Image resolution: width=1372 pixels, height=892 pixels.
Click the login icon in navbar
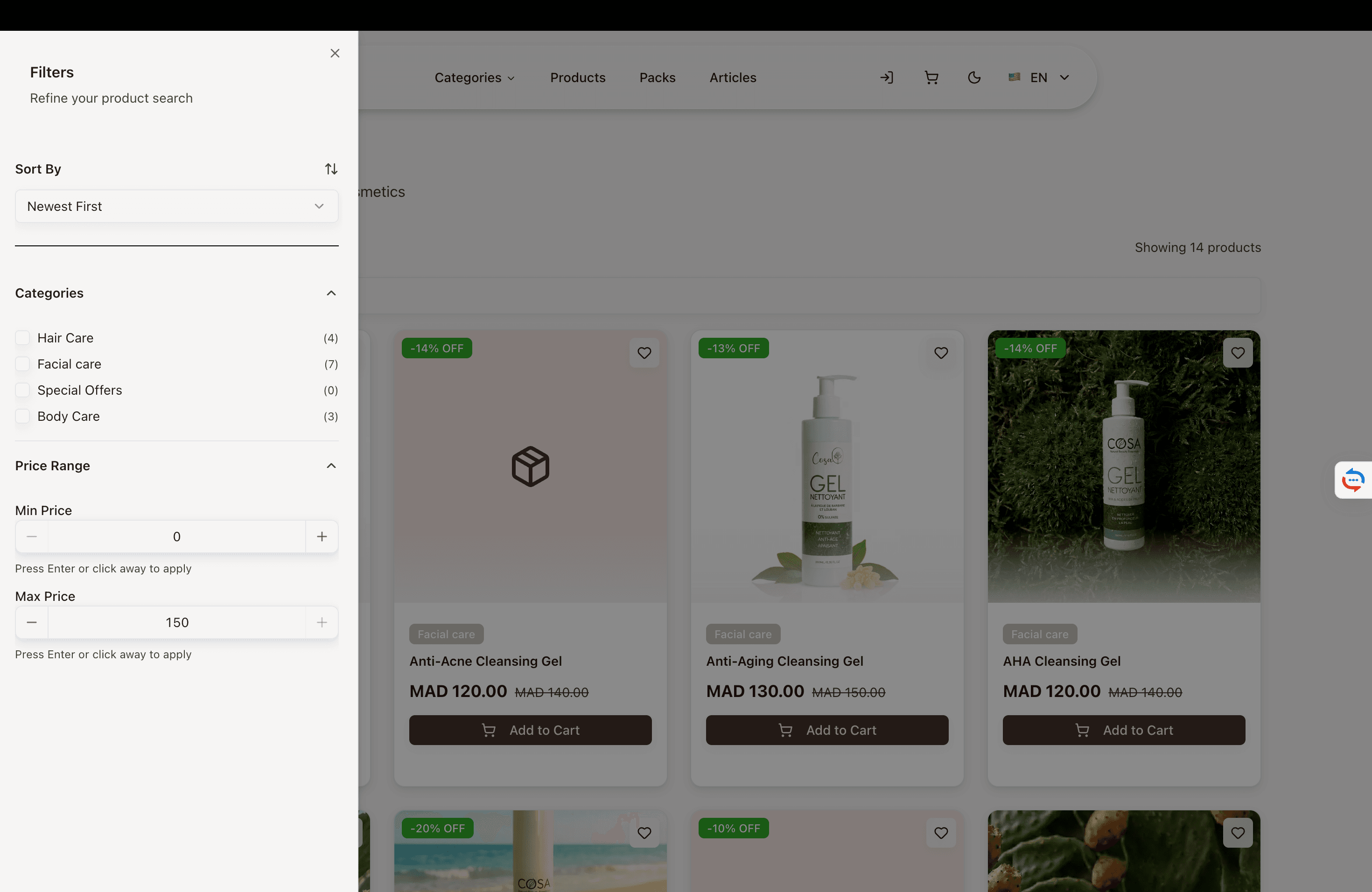pos(887,78)
